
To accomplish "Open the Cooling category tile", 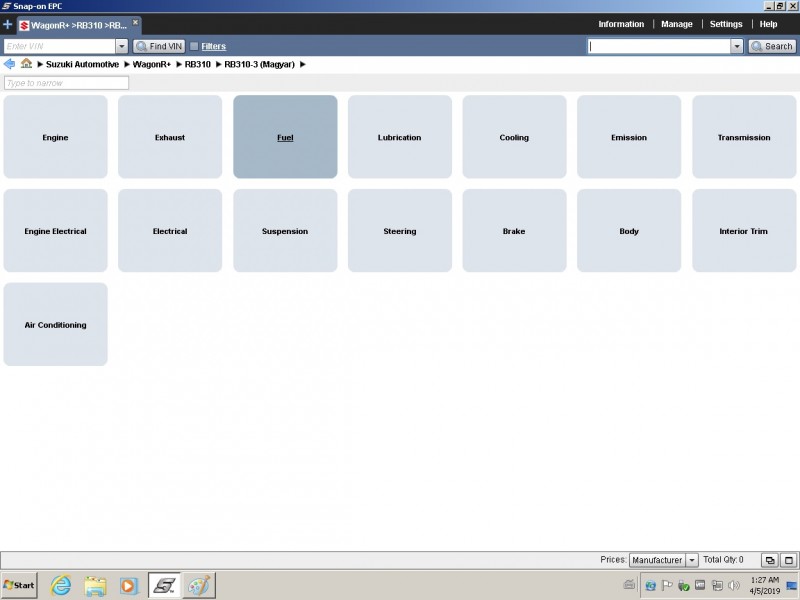I will [x=514, y=137].
